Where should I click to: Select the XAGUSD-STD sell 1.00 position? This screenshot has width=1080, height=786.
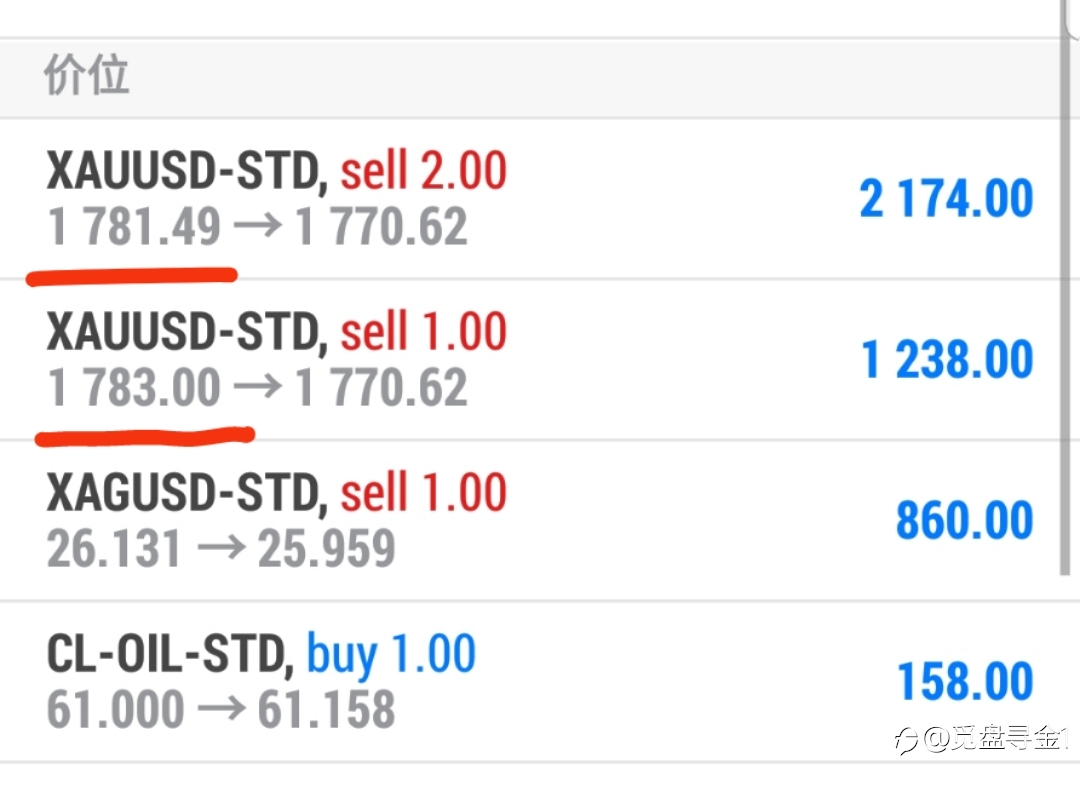[x=529, y=521]
